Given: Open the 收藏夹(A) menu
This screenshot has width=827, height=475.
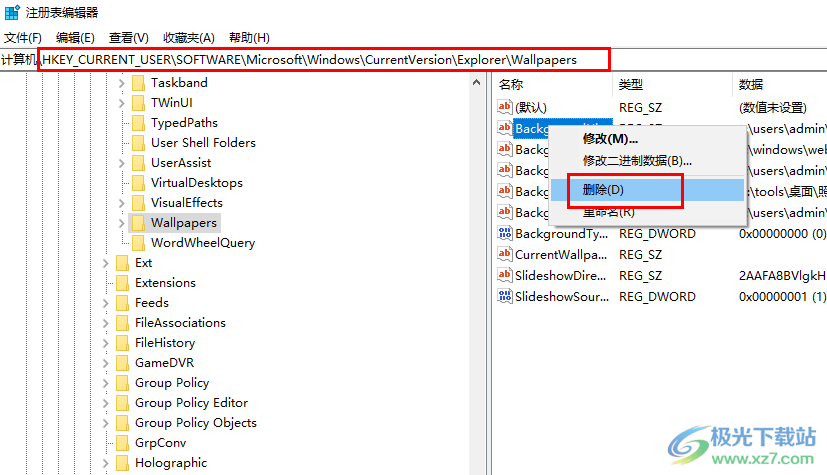Looking at the screenshot, I should click(189, 38).
